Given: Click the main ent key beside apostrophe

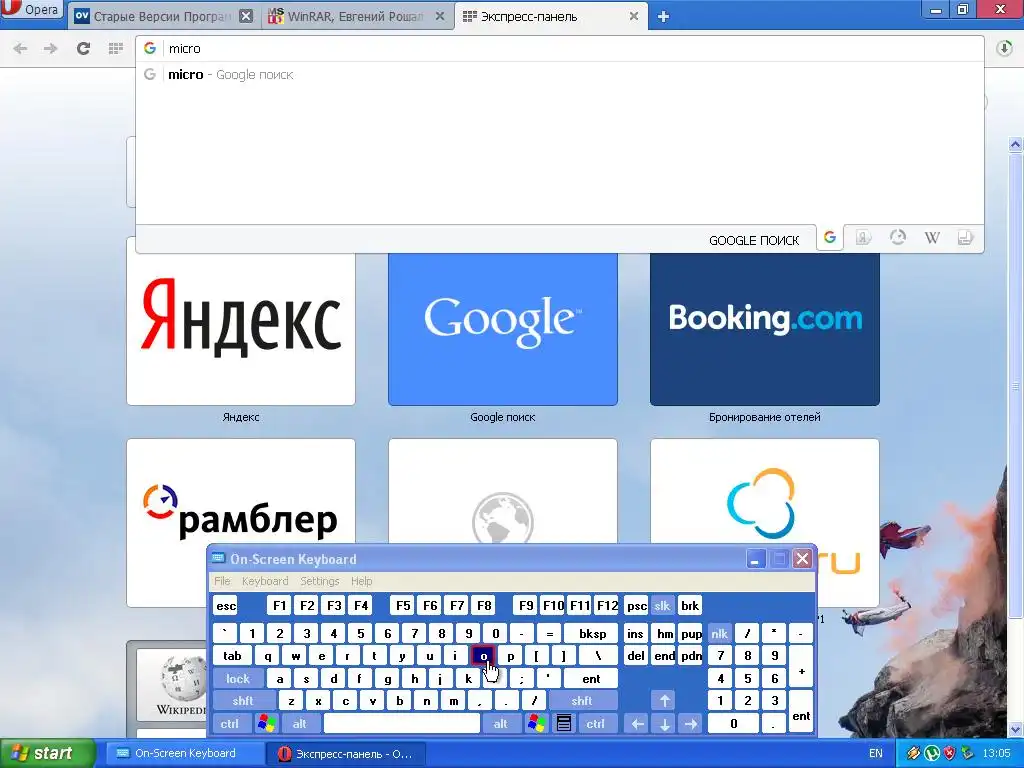Looking at the screenshot, I should point(591,679).
